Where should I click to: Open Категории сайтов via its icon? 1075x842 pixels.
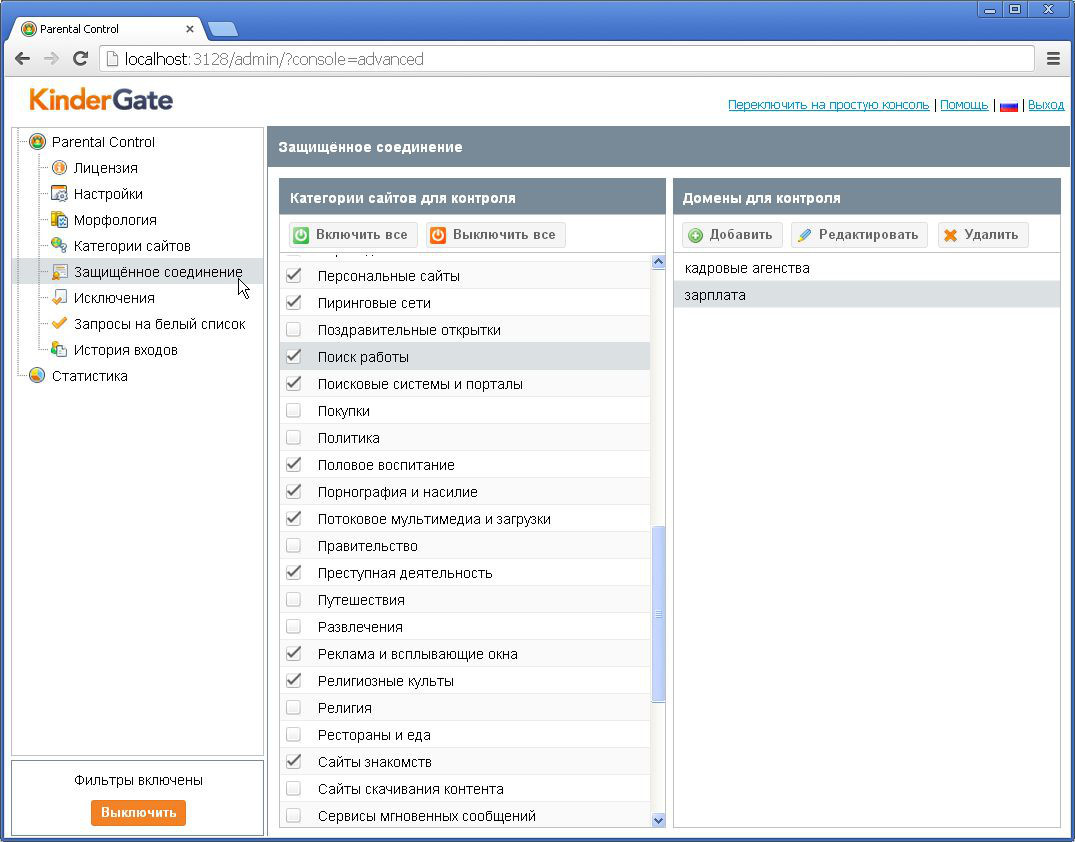click(x=59, y=246)
